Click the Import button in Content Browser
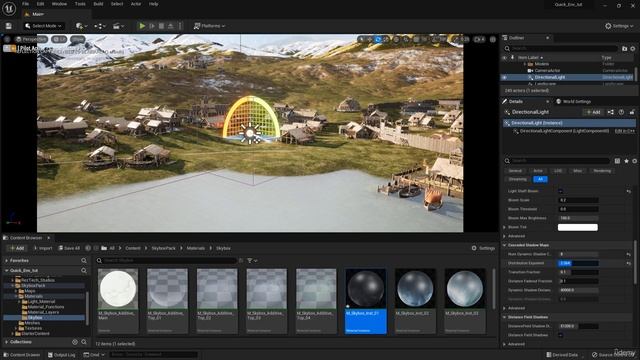The width and height of the screenshot is (640, 360). tap(43, 248)
